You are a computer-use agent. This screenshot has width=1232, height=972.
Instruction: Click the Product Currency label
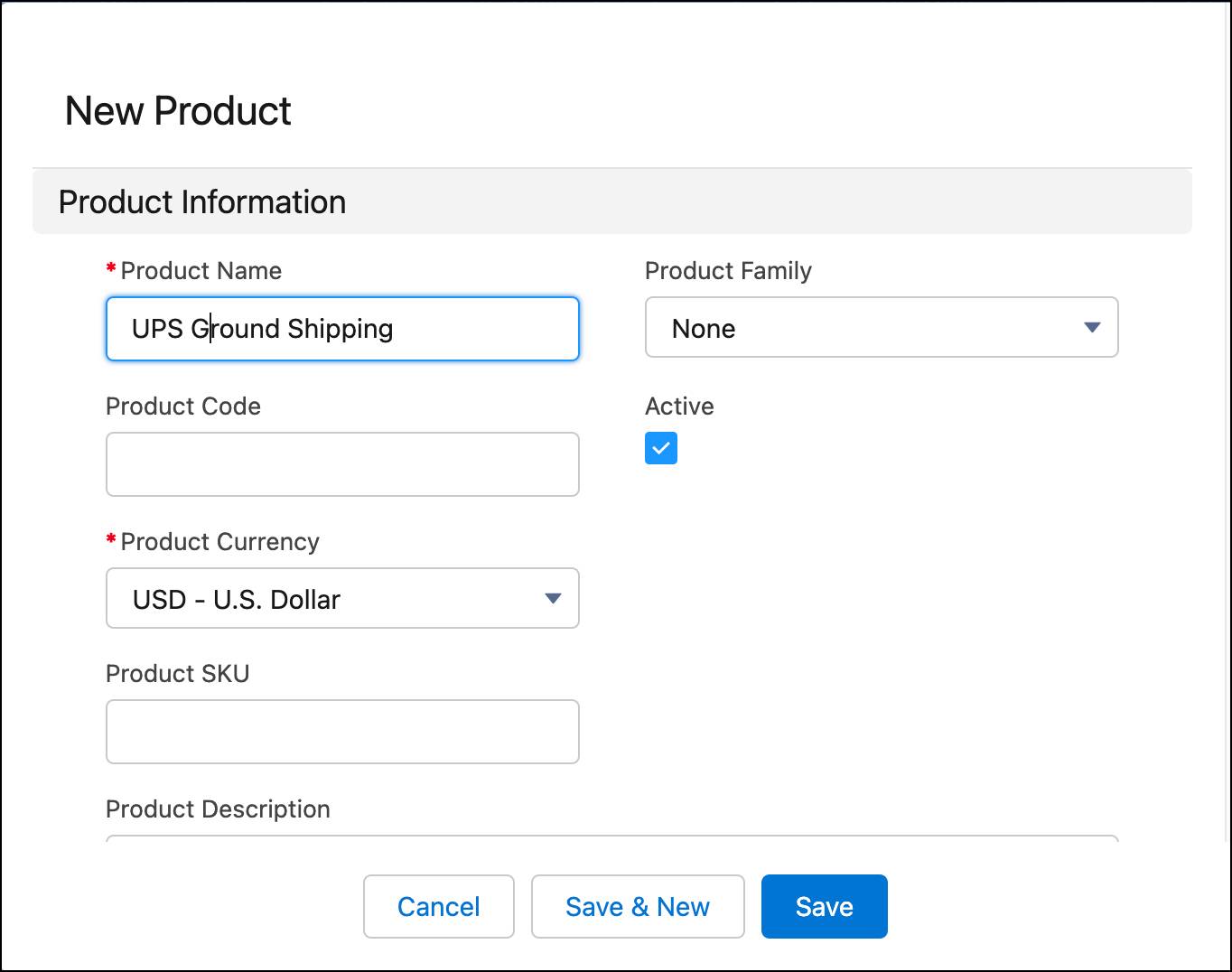(220, 542)
